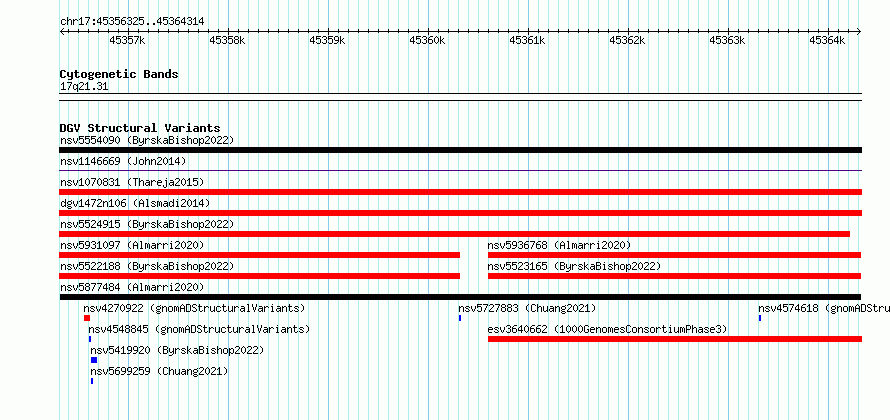Click the 45361k ruler tick label
The width and height of the screenshot is (890, 420).
(527, 40)
